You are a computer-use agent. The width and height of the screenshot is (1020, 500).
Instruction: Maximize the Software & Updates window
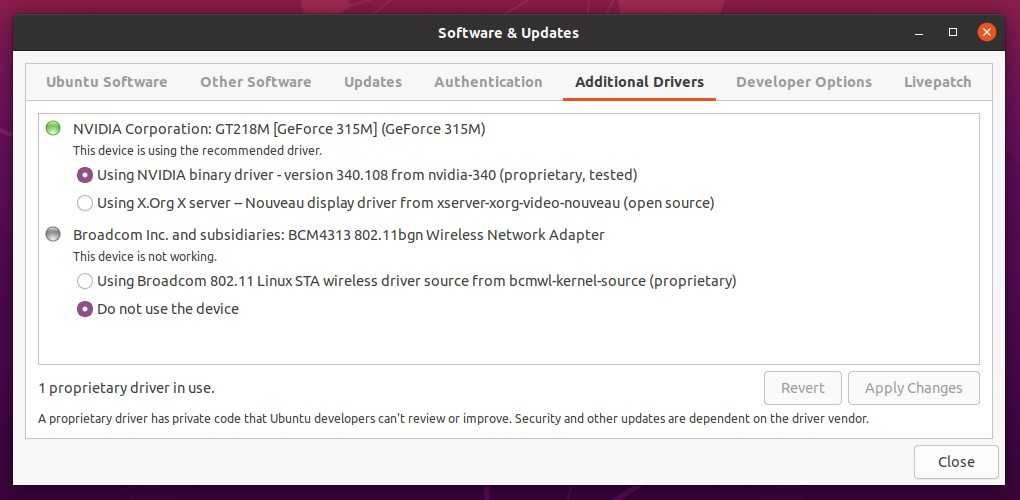pos(953,33)
